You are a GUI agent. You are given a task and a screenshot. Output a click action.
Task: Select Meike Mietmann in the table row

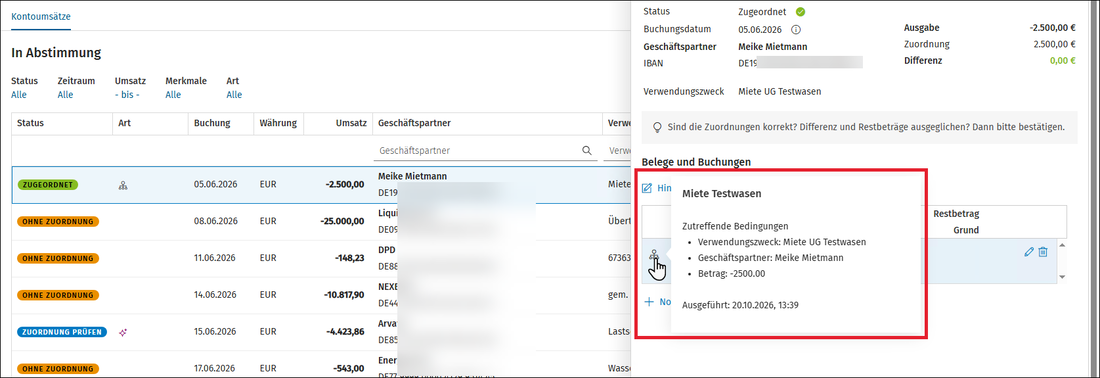coord(412,176)
